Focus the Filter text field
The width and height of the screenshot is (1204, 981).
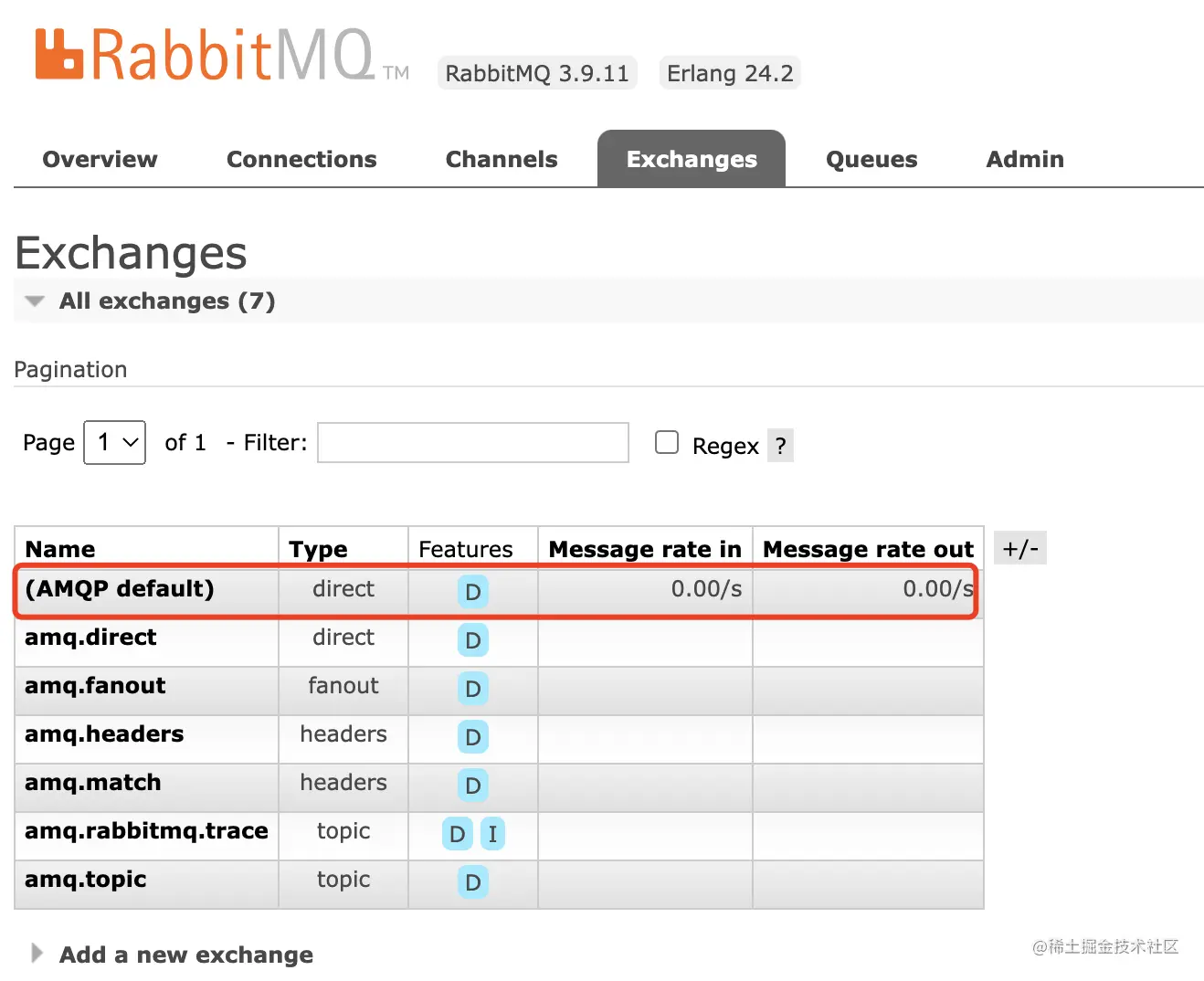pos(473,442)
